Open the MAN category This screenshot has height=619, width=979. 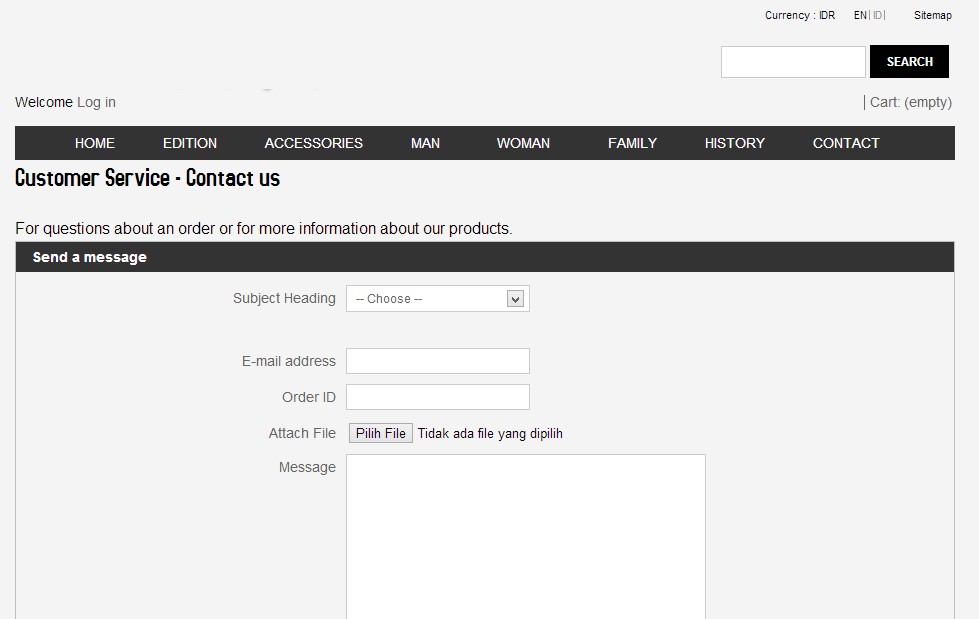click(425, 143)
